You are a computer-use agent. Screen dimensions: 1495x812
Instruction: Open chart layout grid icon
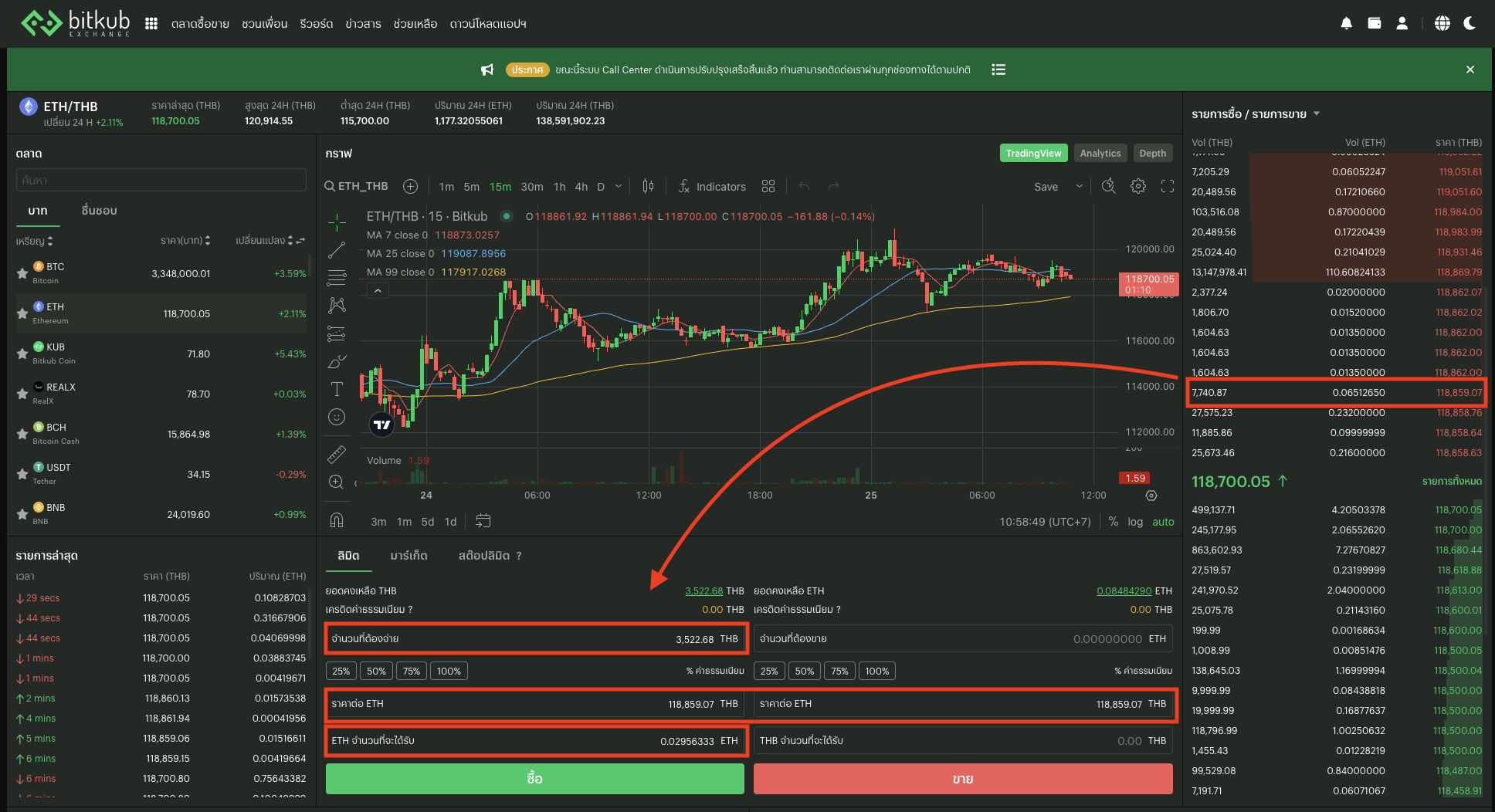click(x=768, y=186)
